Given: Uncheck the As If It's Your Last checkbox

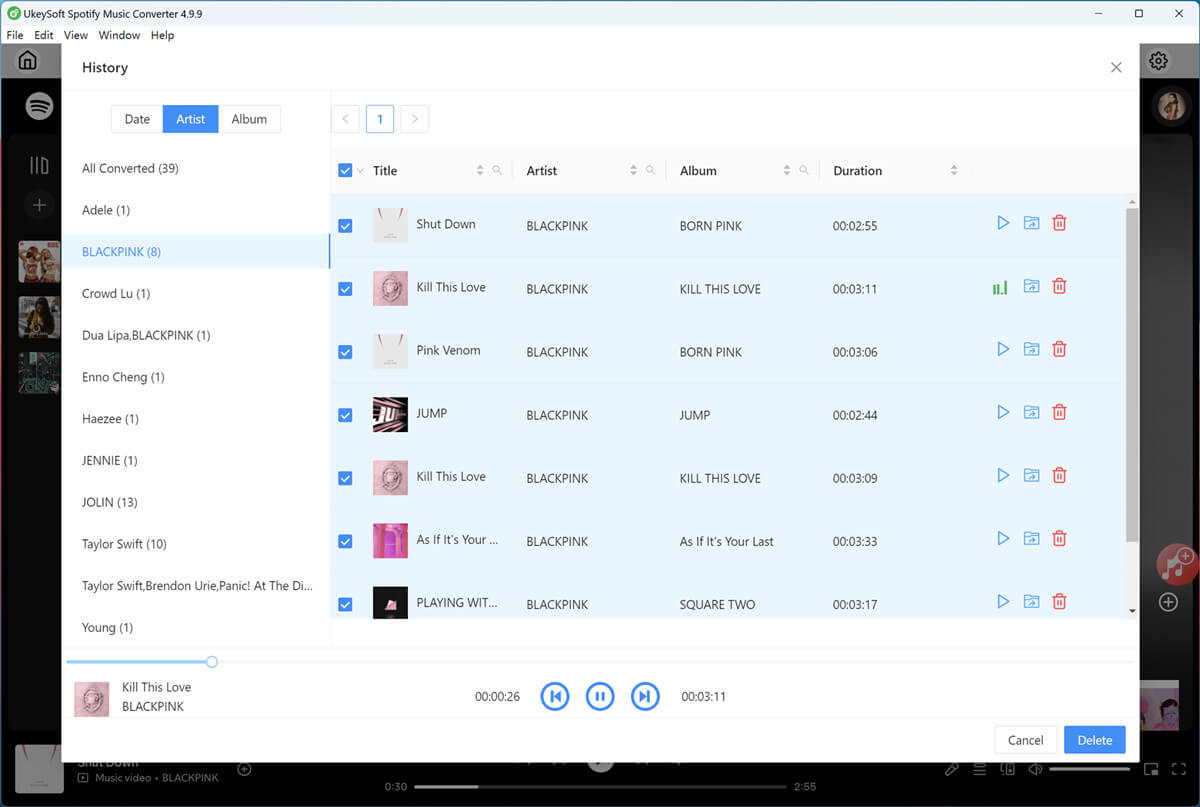Looking at the screenshot, I should point(345,541).
